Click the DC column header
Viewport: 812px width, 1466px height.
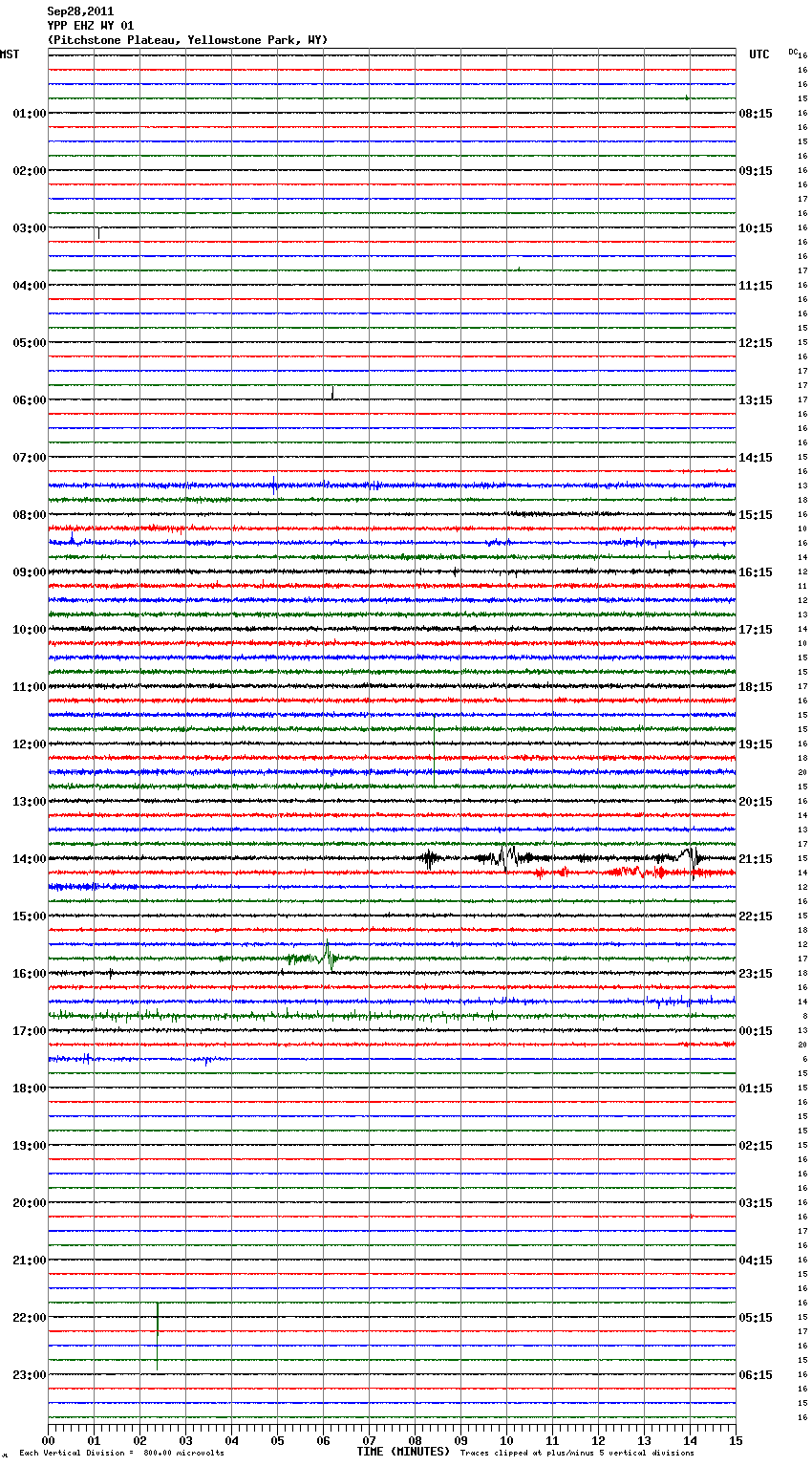point(793,52)
